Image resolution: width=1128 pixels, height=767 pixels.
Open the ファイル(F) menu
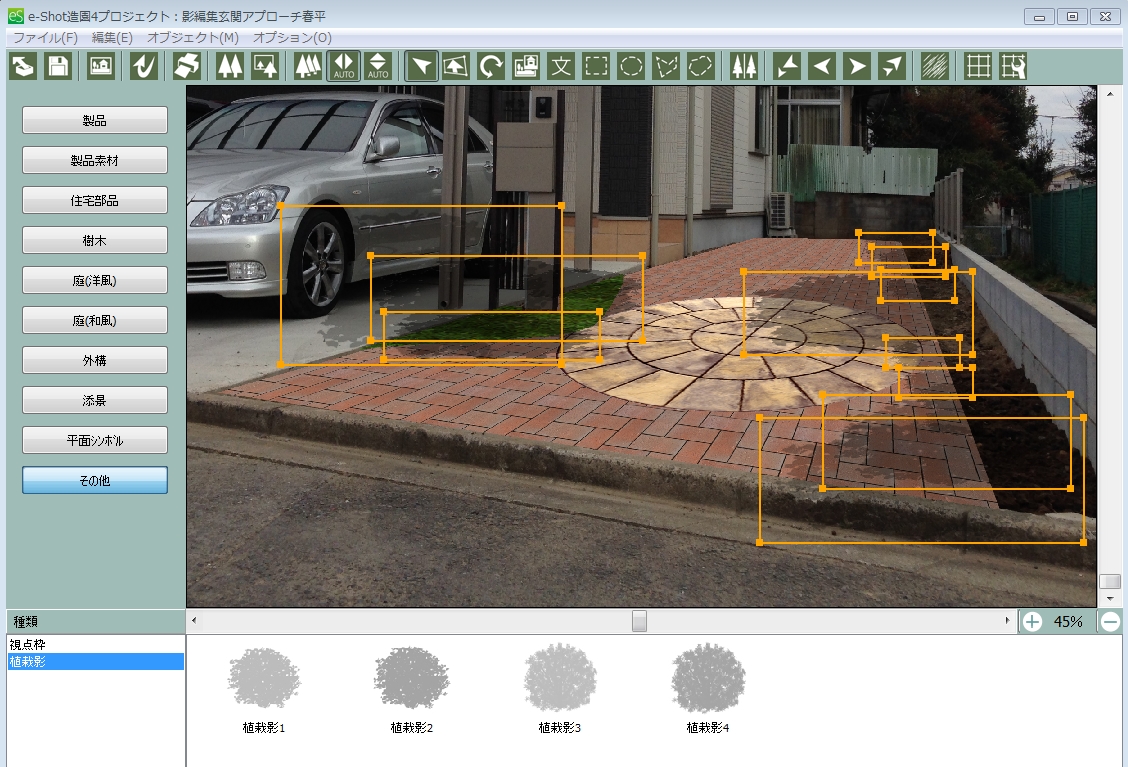point(45,37)
